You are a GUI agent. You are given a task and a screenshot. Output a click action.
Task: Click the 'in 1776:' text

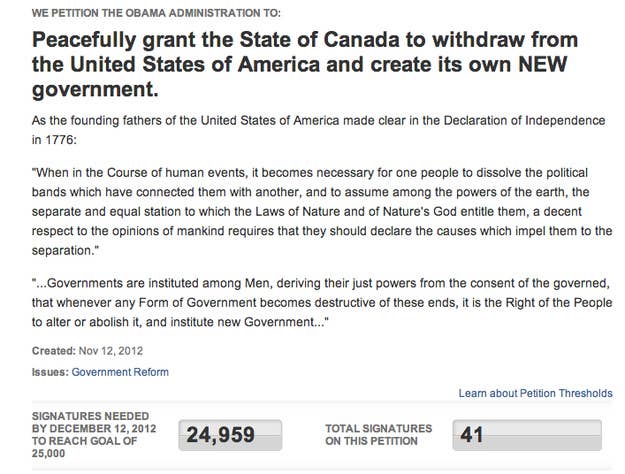[x=54, y=140]
